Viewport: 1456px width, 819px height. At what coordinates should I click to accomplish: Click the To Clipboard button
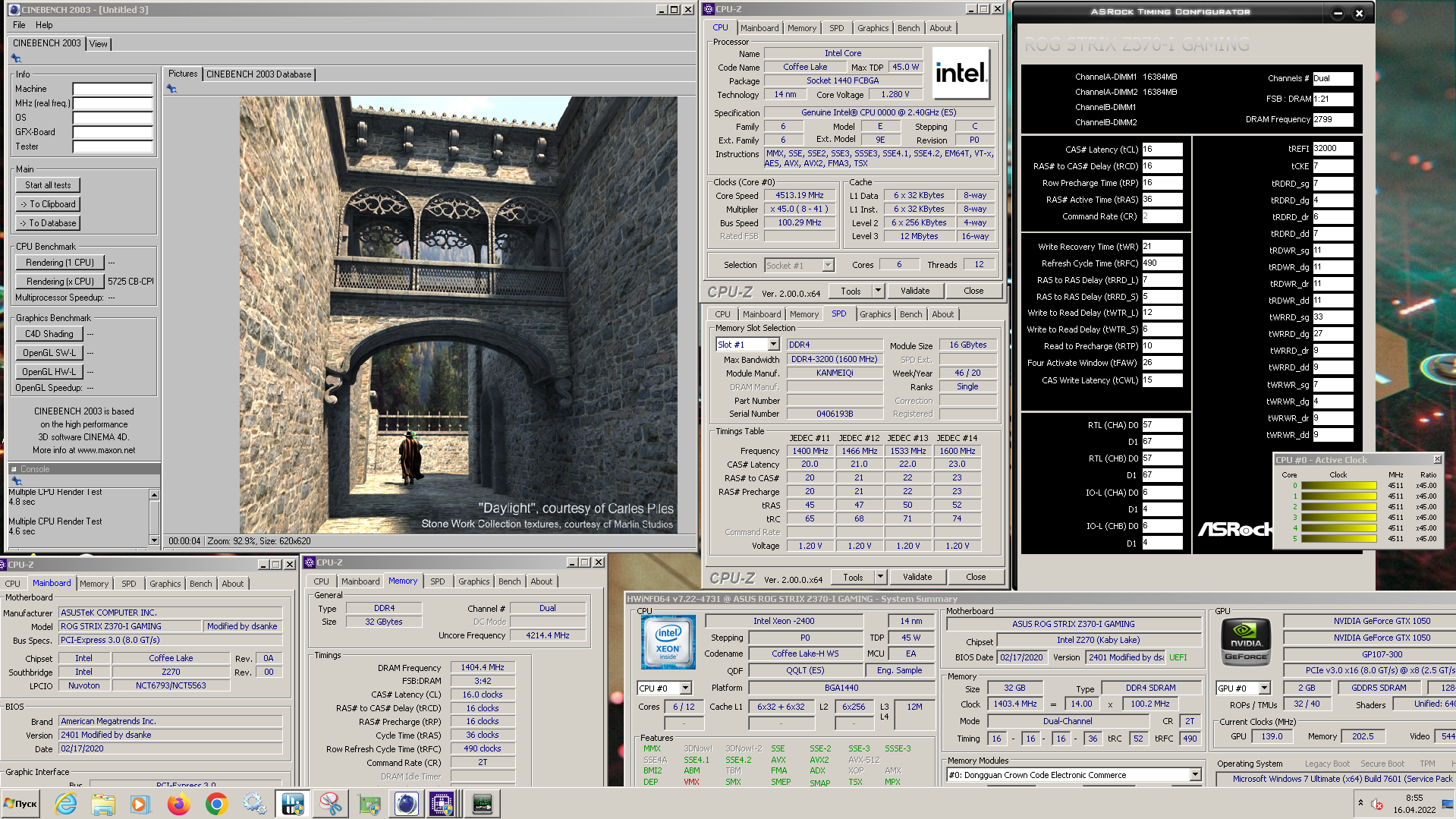coord(48,204)
